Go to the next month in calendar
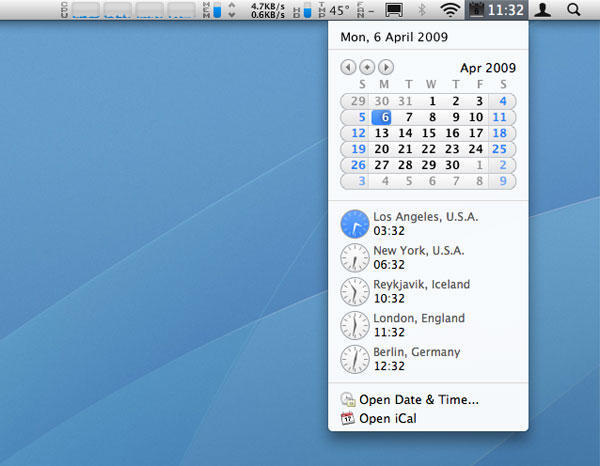The height and width of the screenshot is (466, 600). tap(385, 67)
